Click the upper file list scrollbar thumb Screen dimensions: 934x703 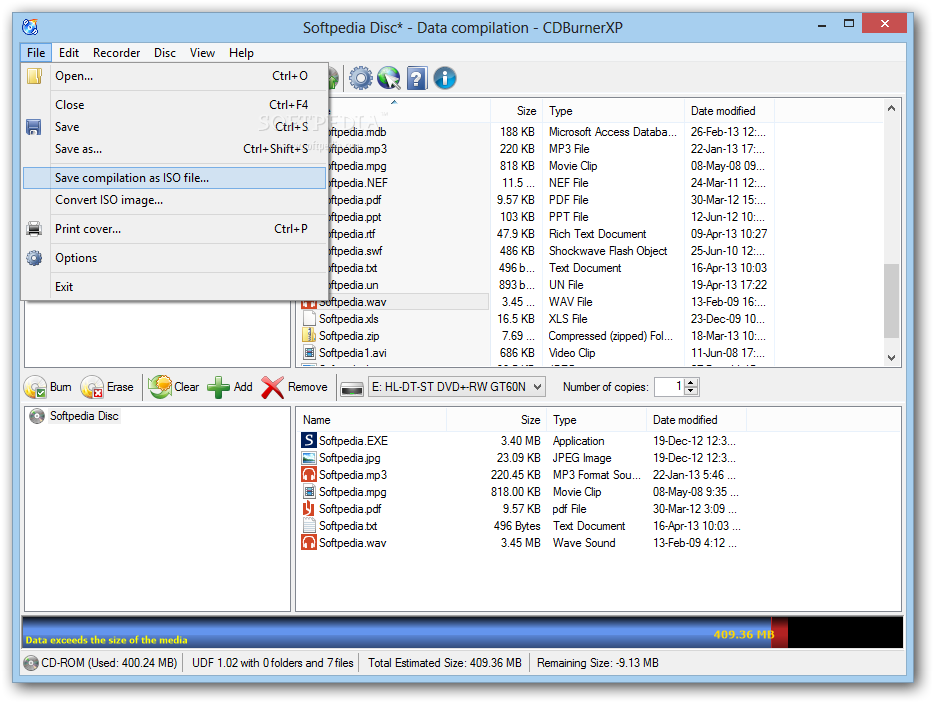click(891, 301)
